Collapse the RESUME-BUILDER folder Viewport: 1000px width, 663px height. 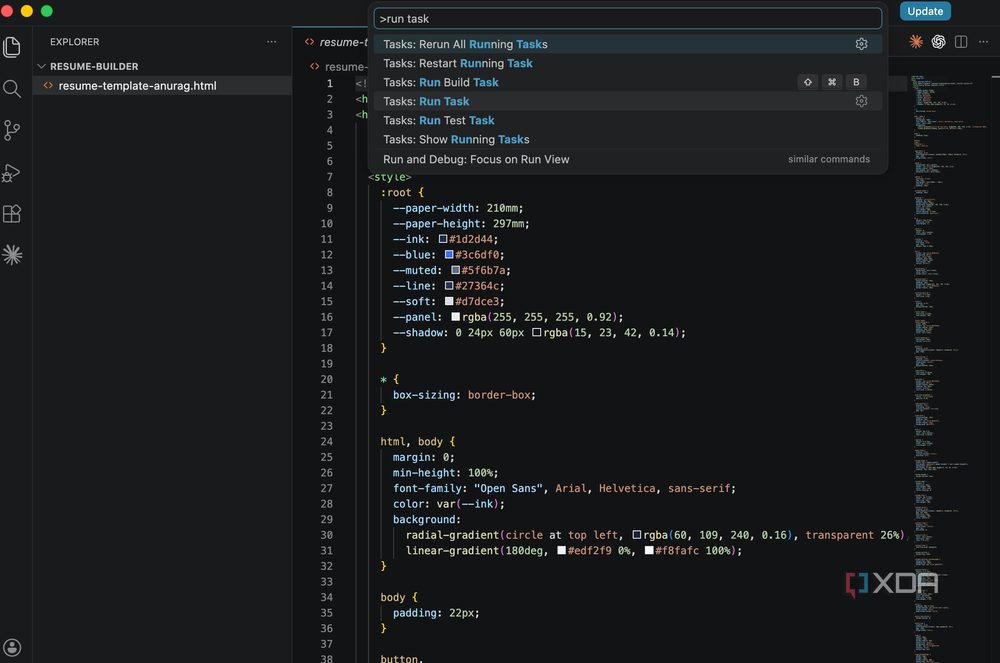(41, 66)
